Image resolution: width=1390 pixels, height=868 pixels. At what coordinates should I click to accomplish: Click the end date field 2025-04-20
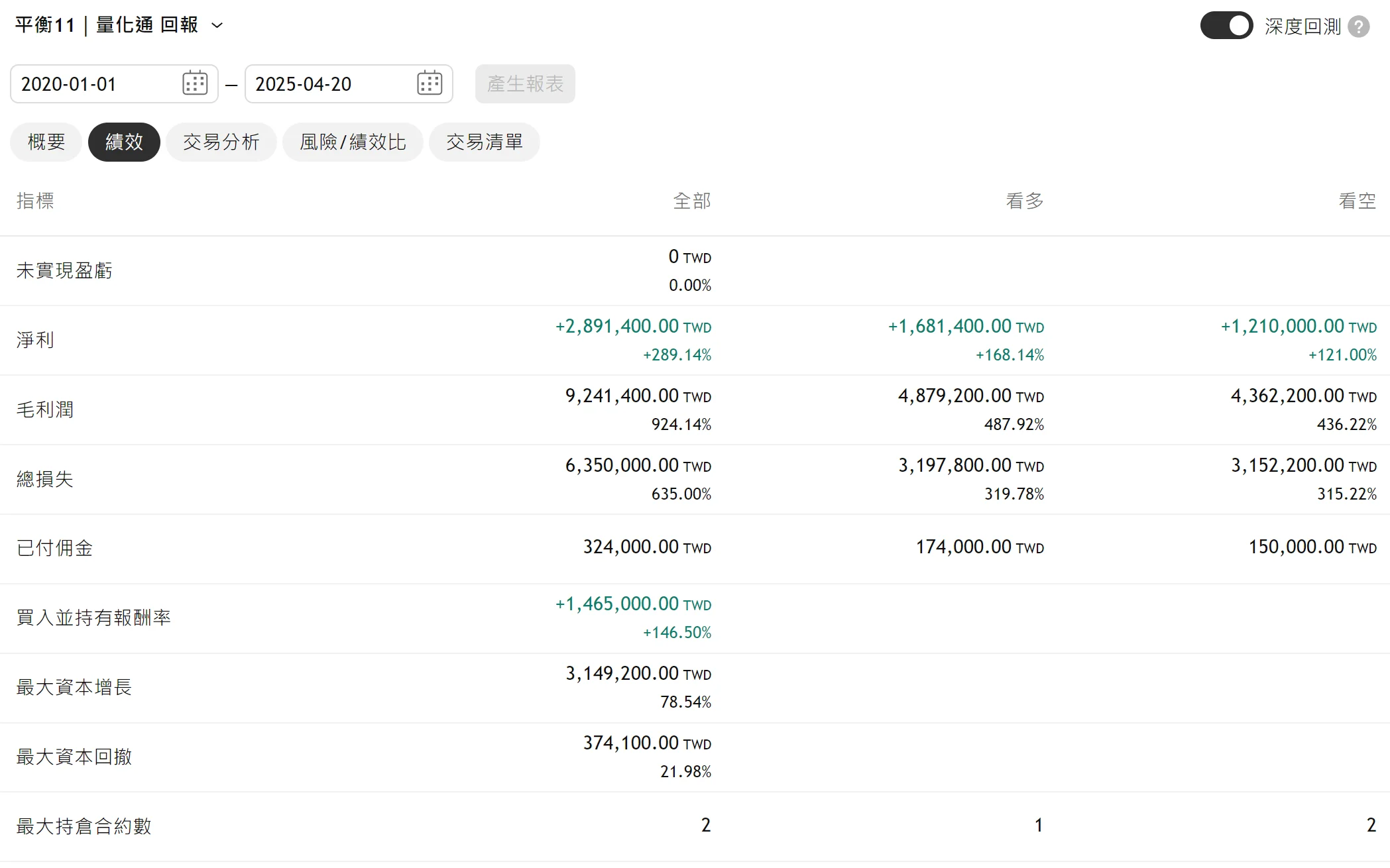pos(349,83)
